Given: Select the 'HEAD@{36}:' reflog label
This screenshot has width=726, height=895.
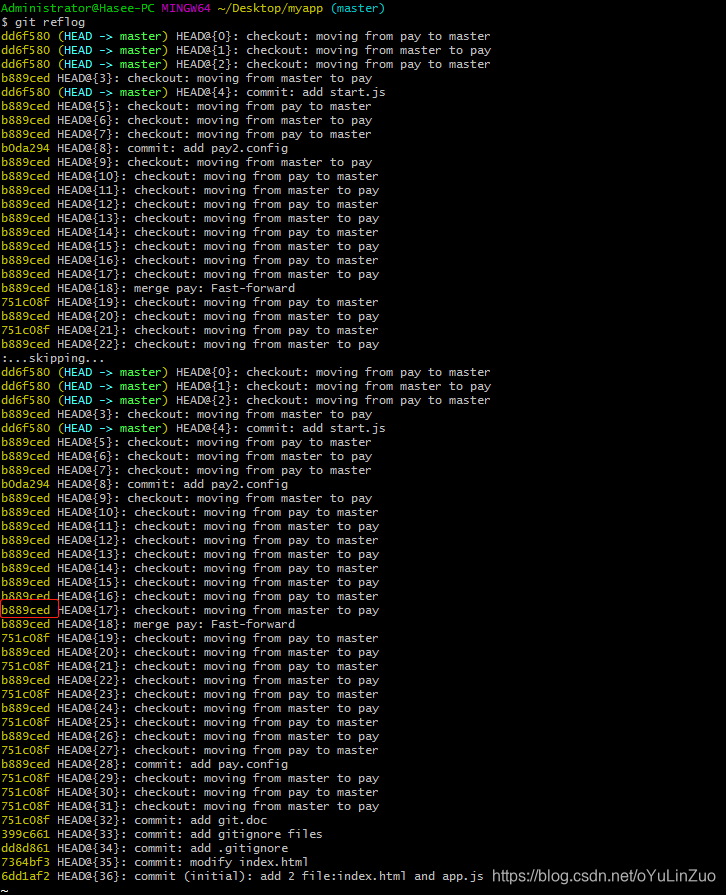Looking at the screenshot, I should point(92,876).
